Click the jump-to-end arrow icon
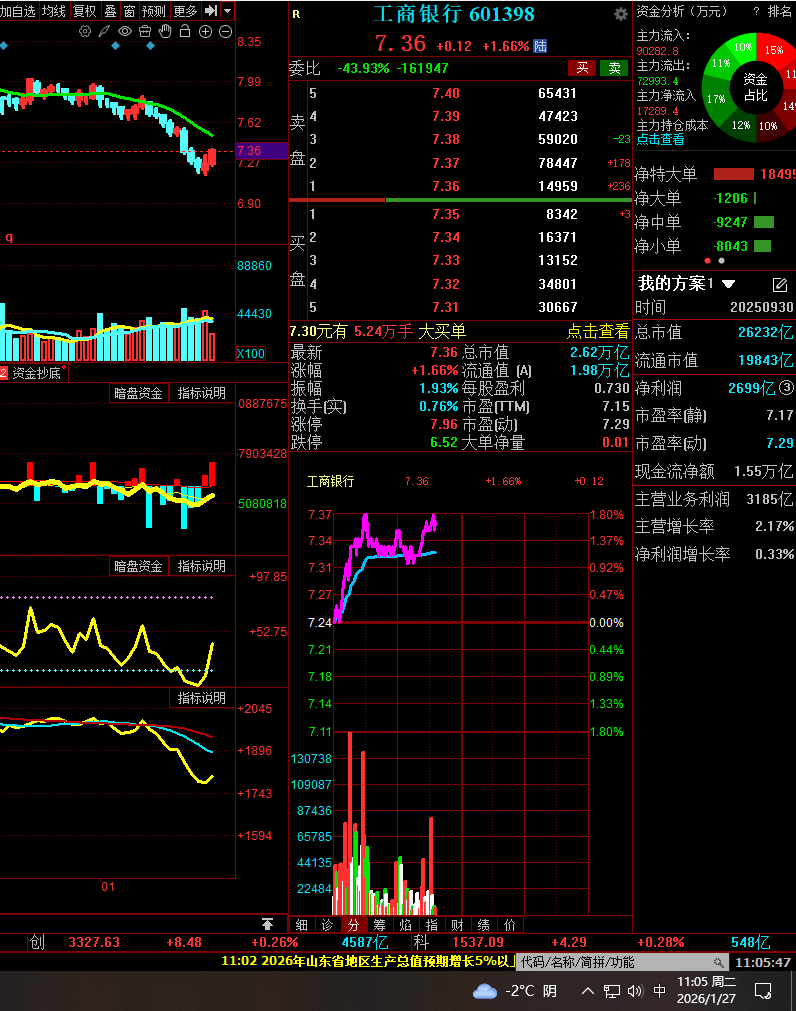 click(211, 11)
